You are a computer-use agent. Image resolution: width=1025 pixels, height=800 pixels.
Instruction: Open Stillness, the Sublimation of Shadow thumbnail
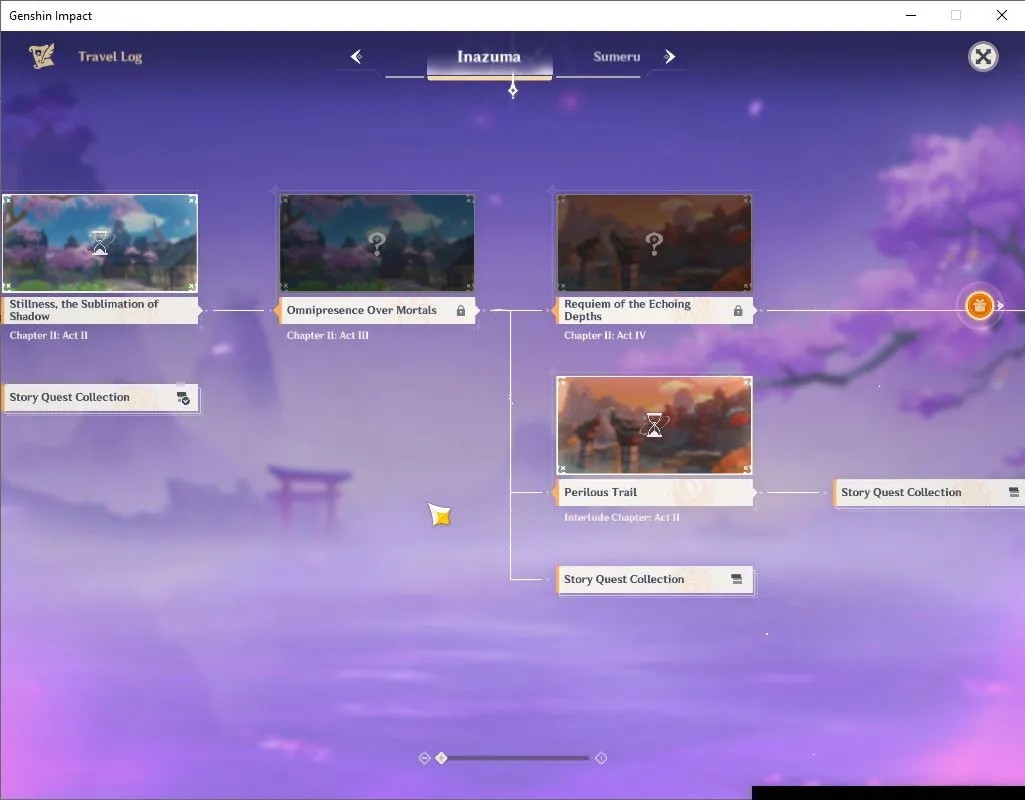[99, 242]
